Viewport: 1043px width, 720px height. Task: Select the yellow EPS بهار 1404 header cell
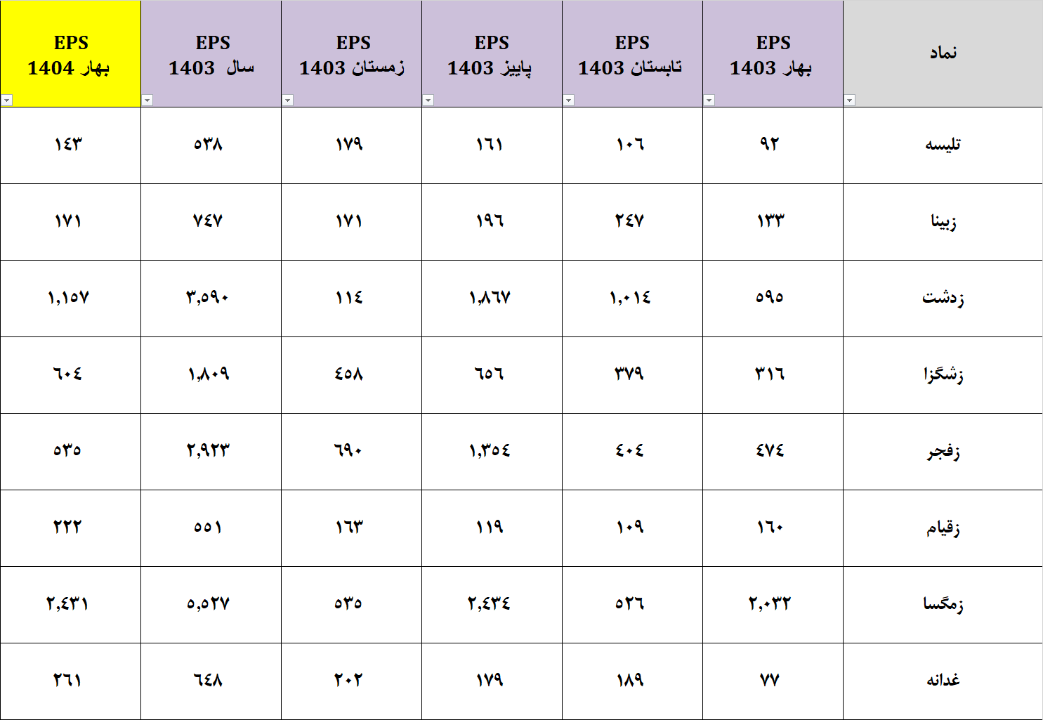click(x=70, y=54)
